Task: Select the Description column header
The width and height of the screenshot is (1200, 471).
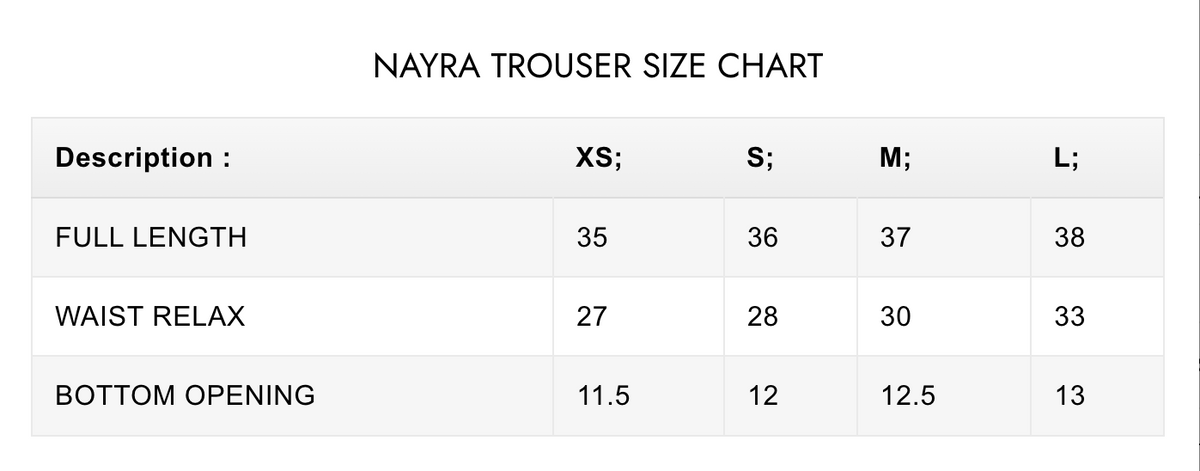Action: [143, 158]
